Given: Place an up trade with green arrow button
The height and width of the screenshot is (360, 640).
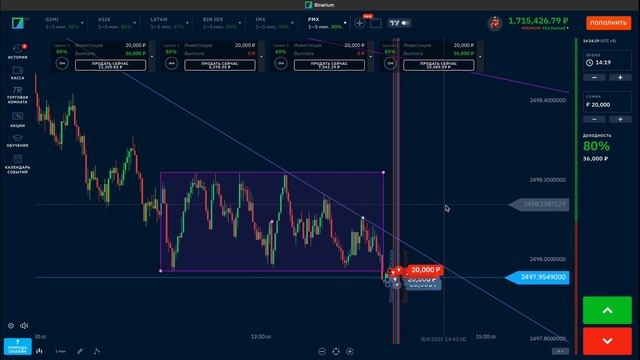Looking at the screenshot, I should click(x=607, y=311).
